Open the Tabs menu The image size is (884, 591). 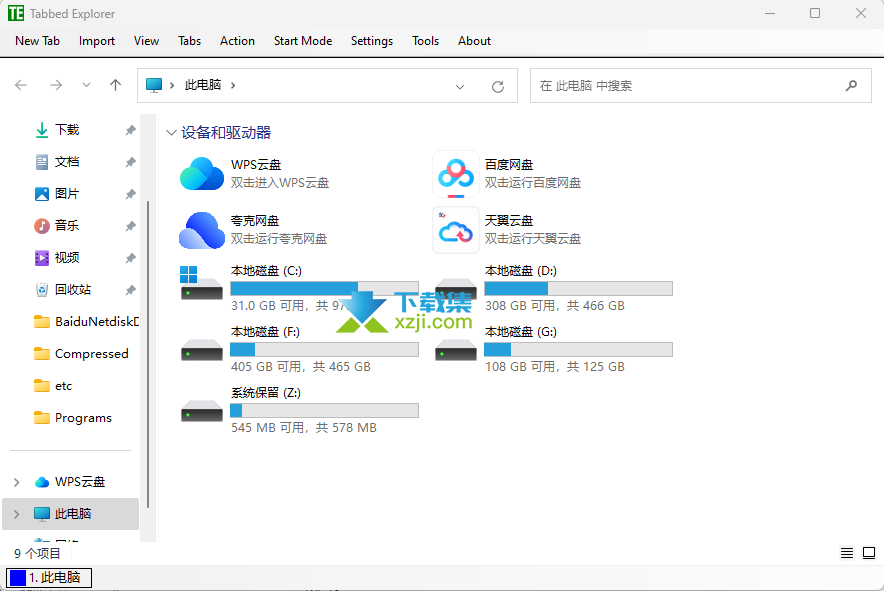pos(189,41)
